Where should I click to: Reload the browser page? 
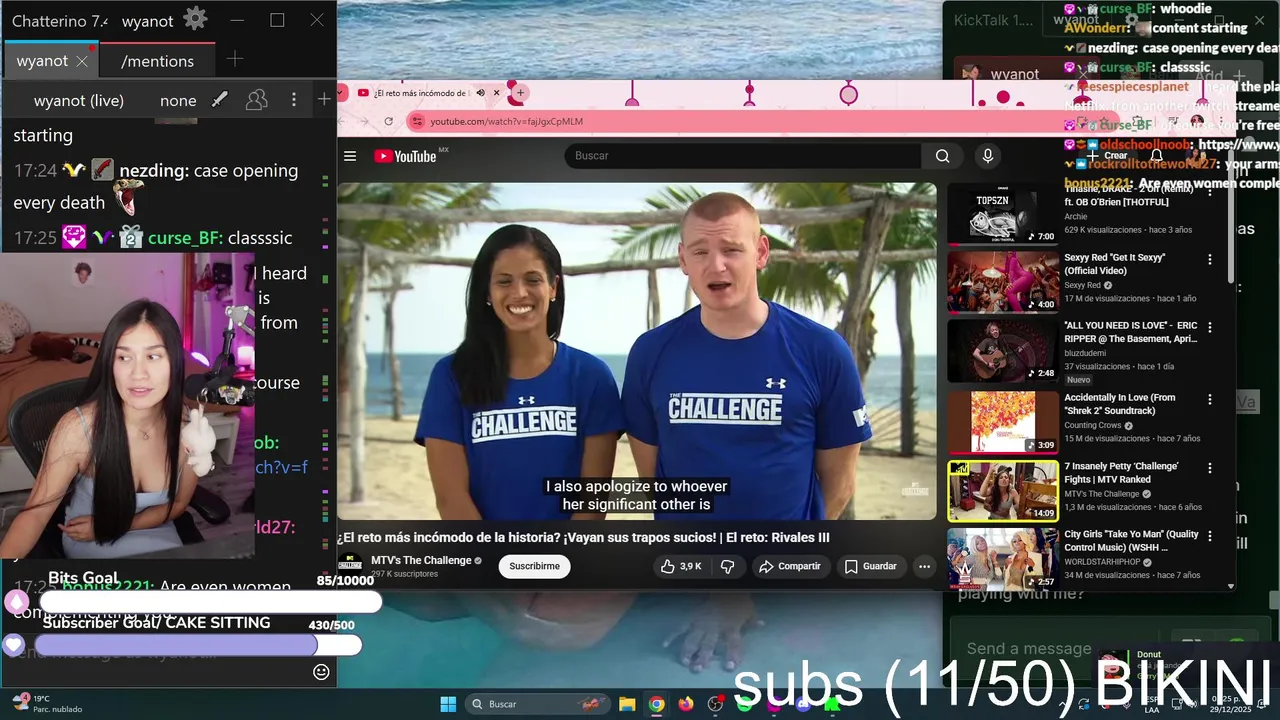[389, 121]
